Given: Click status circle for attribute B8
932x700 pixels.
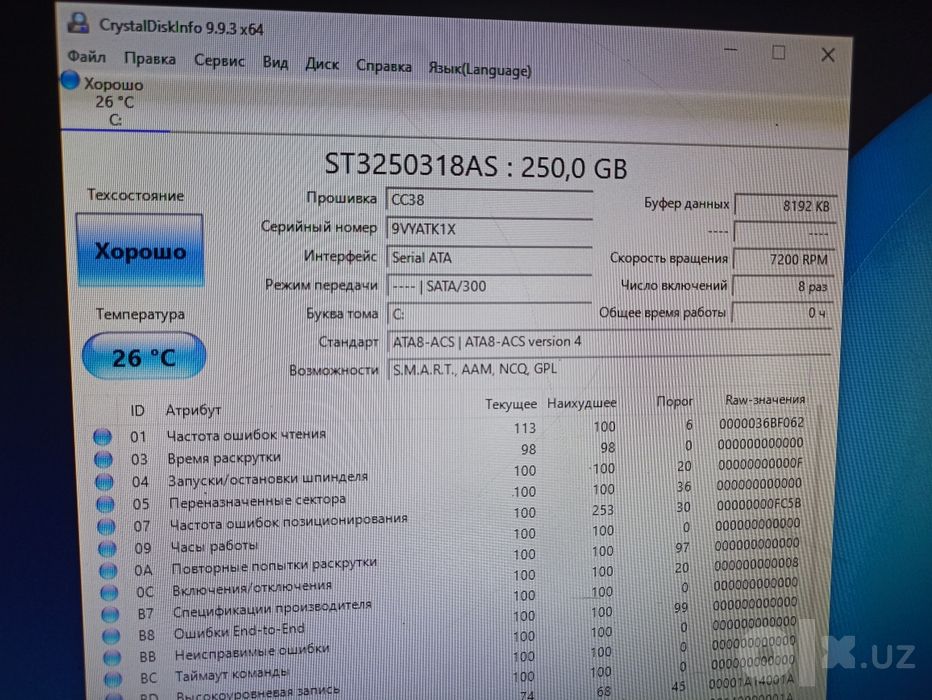Looking at the screenshot, I should click(x=111, y=636).
